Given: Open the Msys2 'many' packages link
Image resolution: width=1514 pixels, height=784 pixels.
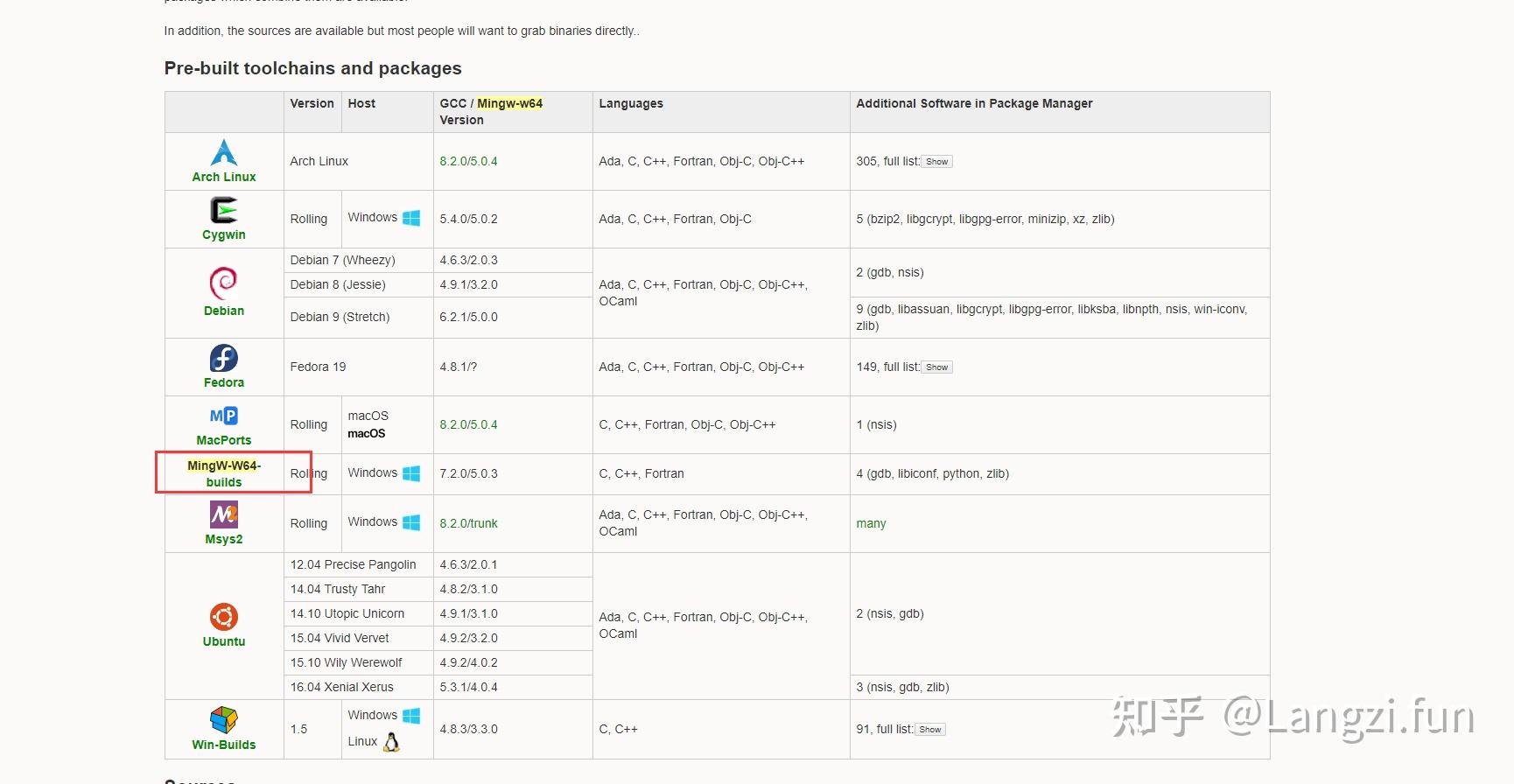Looking at the screenshot, I should click(x=871, y=523).
